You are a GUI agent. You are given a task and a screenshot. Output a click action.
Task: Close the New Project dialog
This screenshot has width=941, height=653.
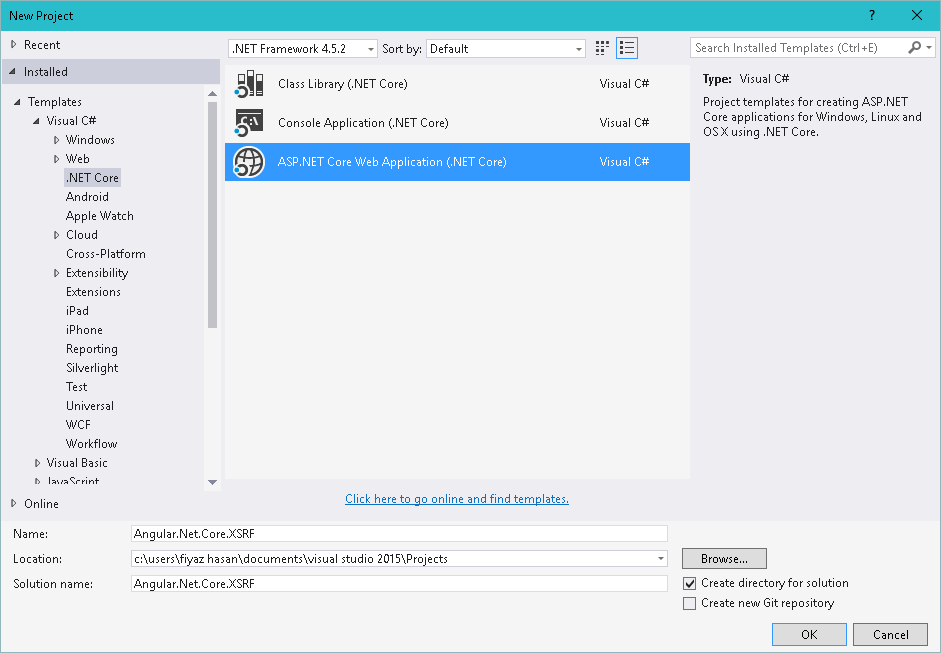tap(917, 16)
